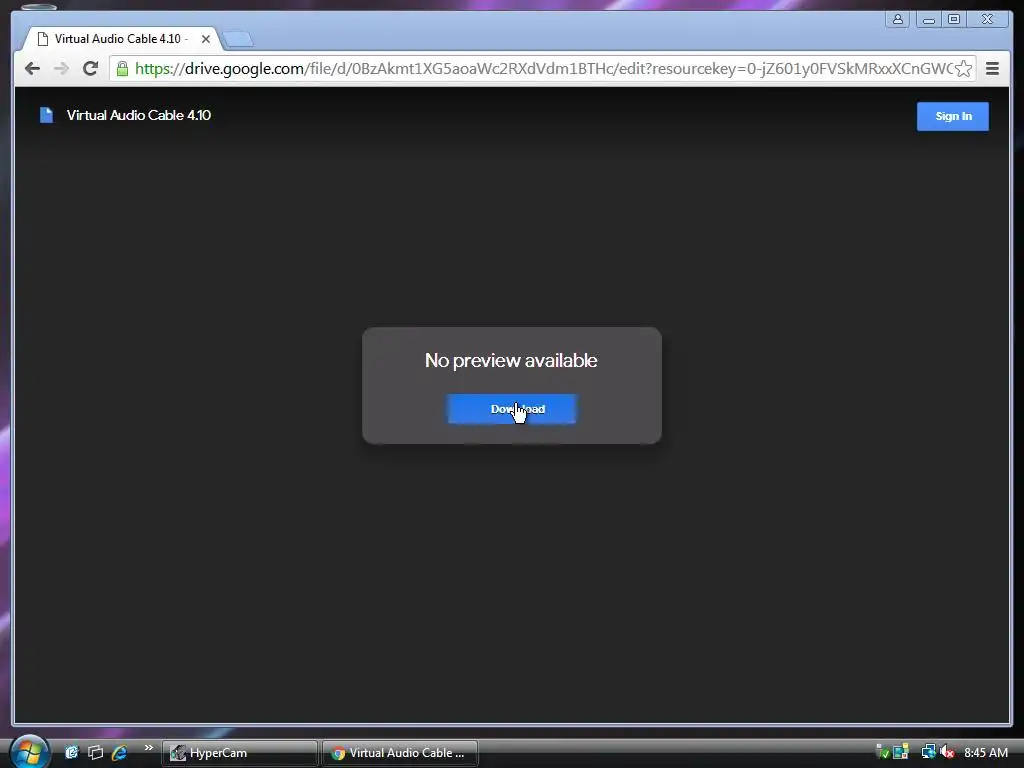Click the green padlock security icon
The image size is (1024, 768).
pos(122,69)
